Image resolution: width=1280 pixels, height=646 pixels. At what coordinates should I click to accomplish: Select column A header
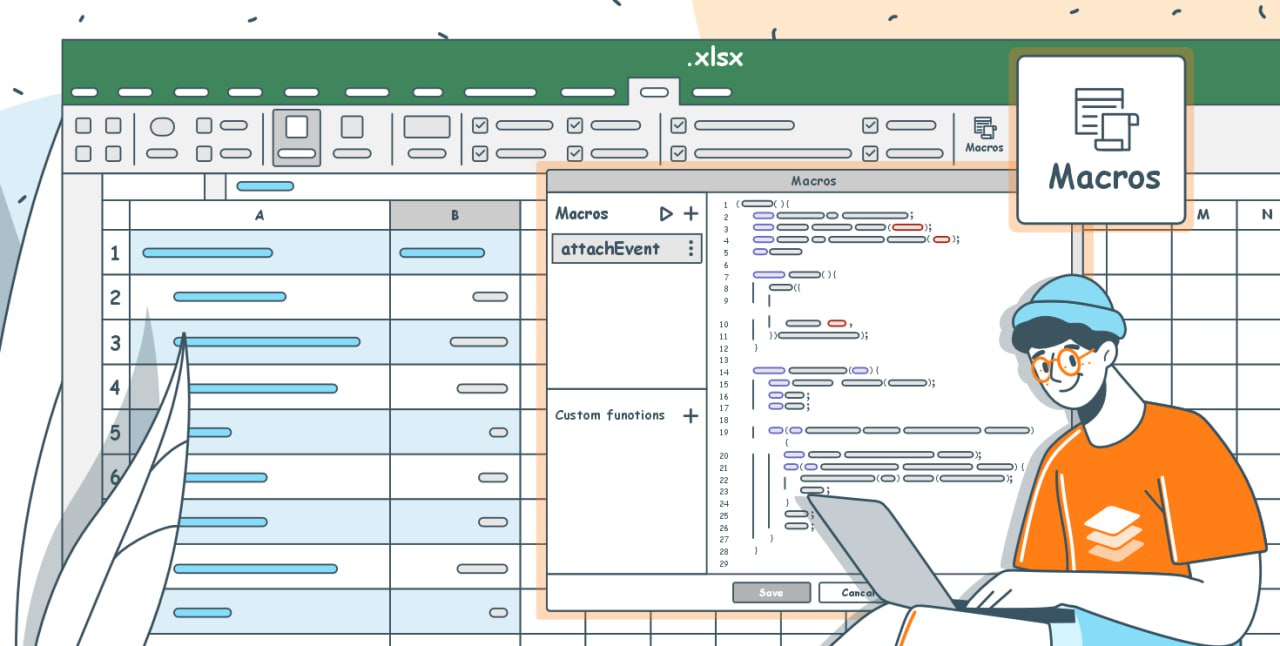(260, 215)
